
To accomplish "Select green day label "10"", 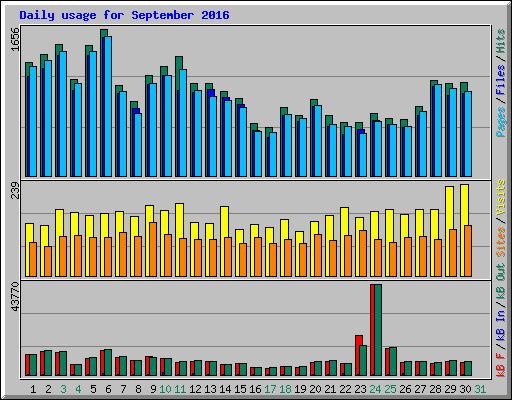I will click(x=165, y=389).
